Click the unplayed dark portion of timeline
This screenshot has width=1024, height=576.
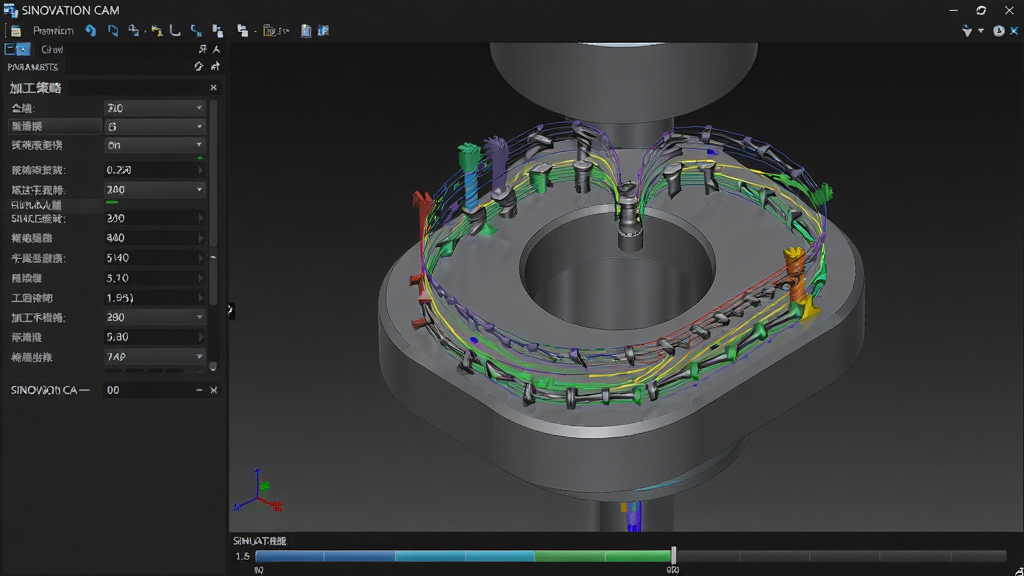click(841, 556)
